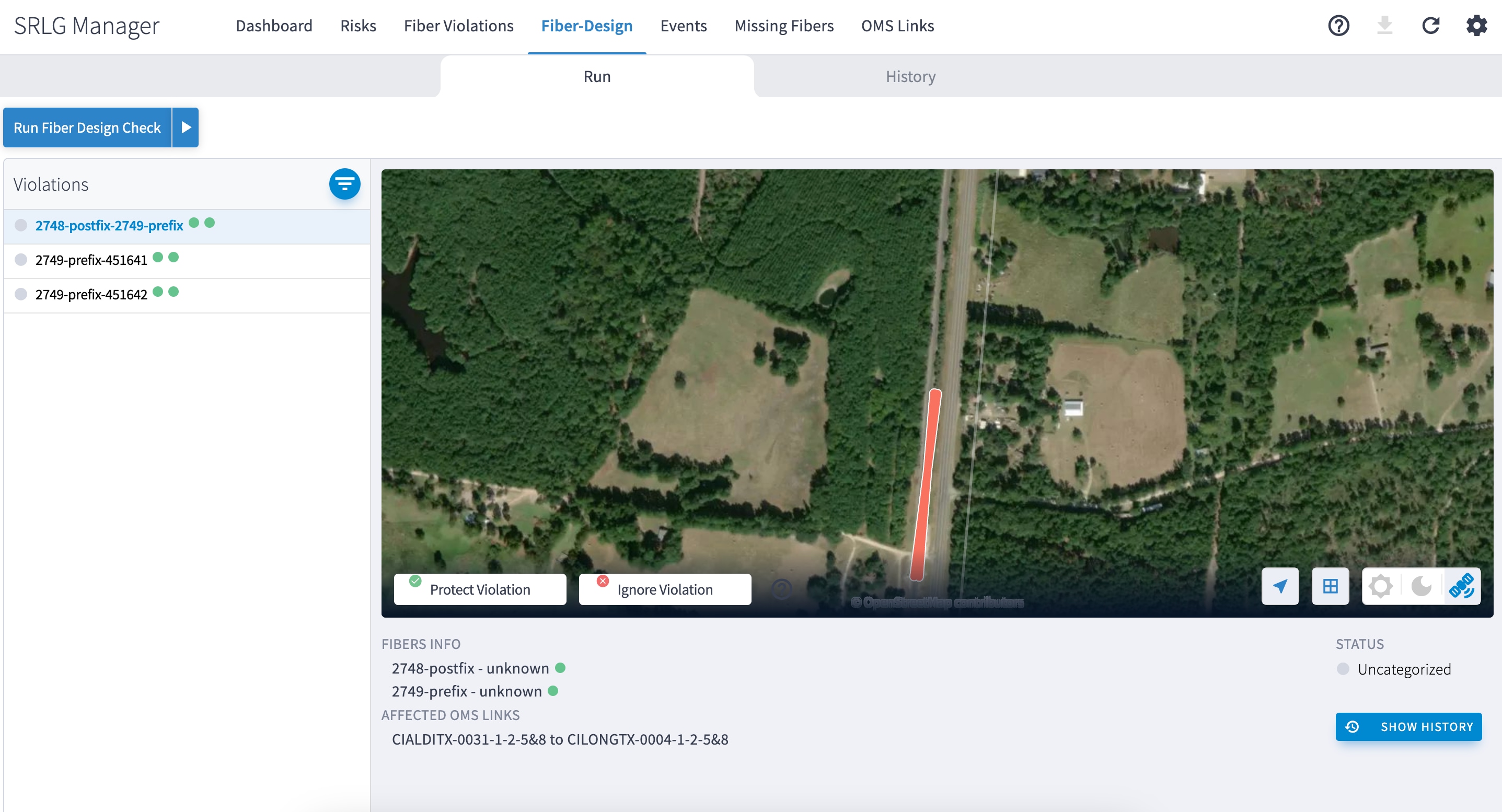The image size is (1502, 812).
Task: Click fiber info '2749-prefix - unknown'
Action: tap(467, 691)
